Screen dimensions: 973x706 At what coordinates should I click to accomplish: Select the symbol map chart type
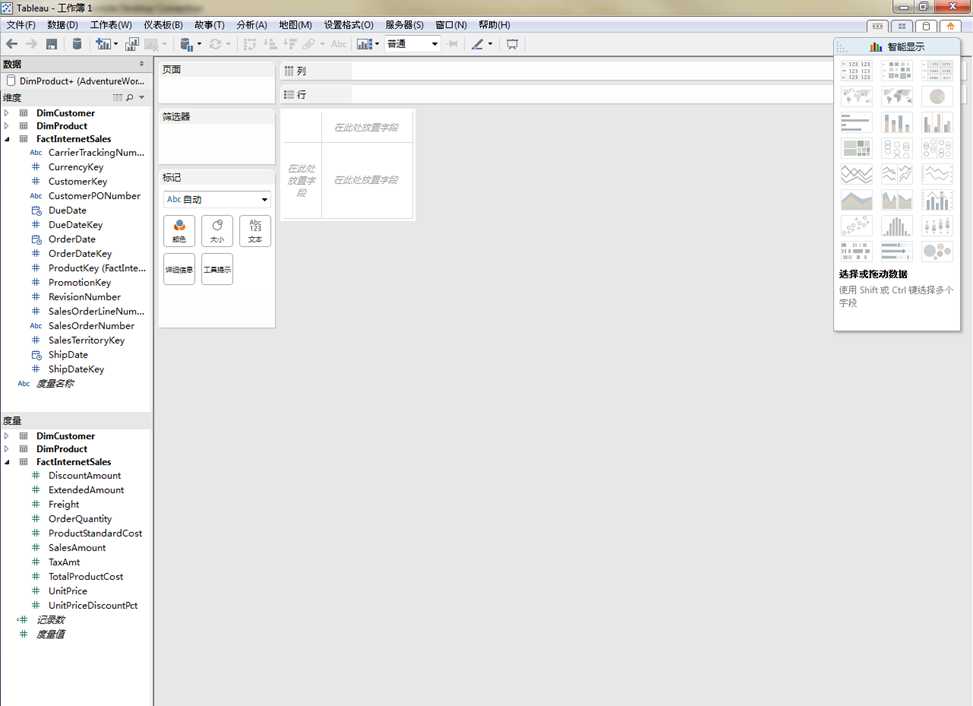tap(856, 96)
